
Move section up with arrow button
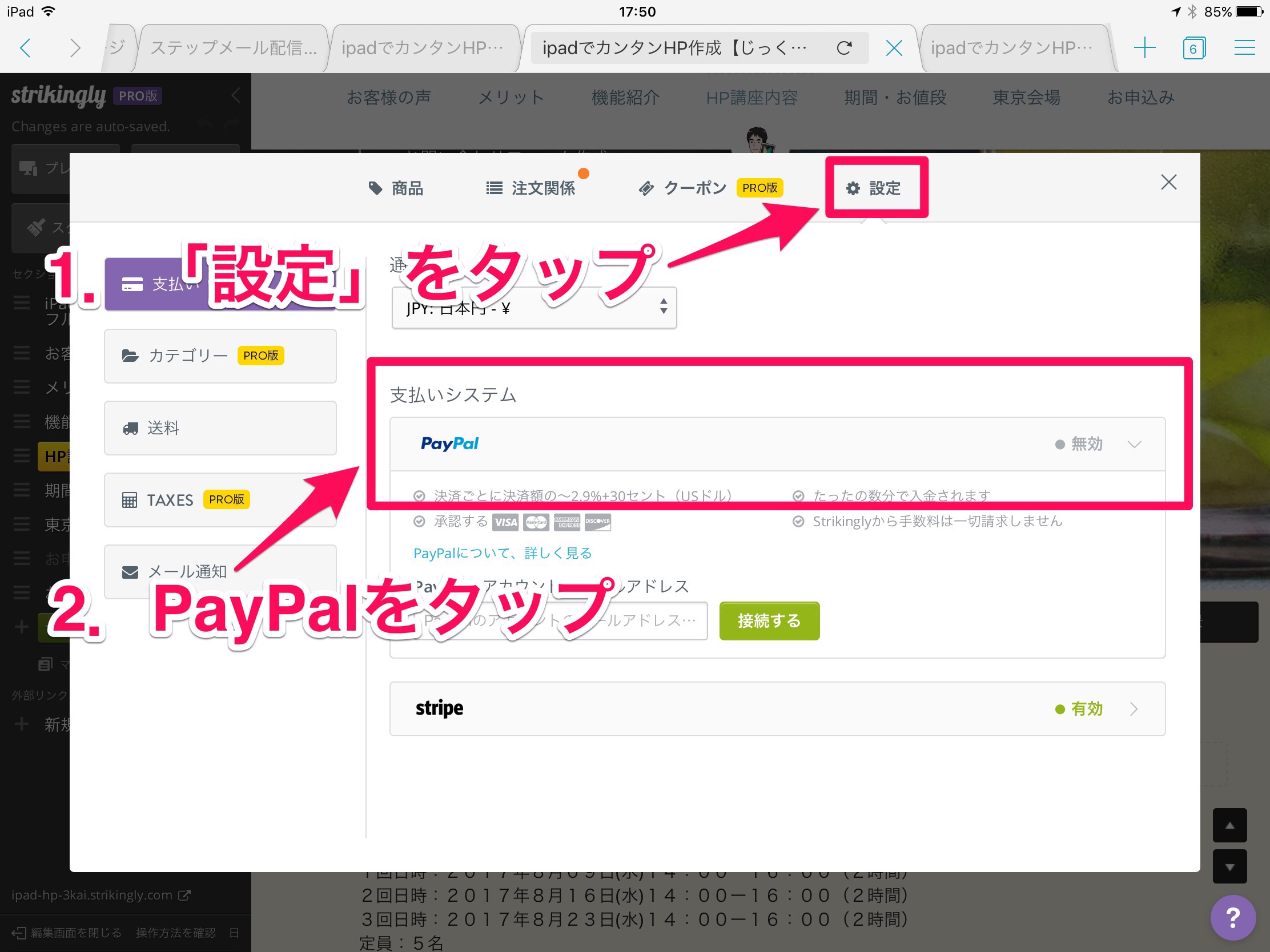point(1229,825)
